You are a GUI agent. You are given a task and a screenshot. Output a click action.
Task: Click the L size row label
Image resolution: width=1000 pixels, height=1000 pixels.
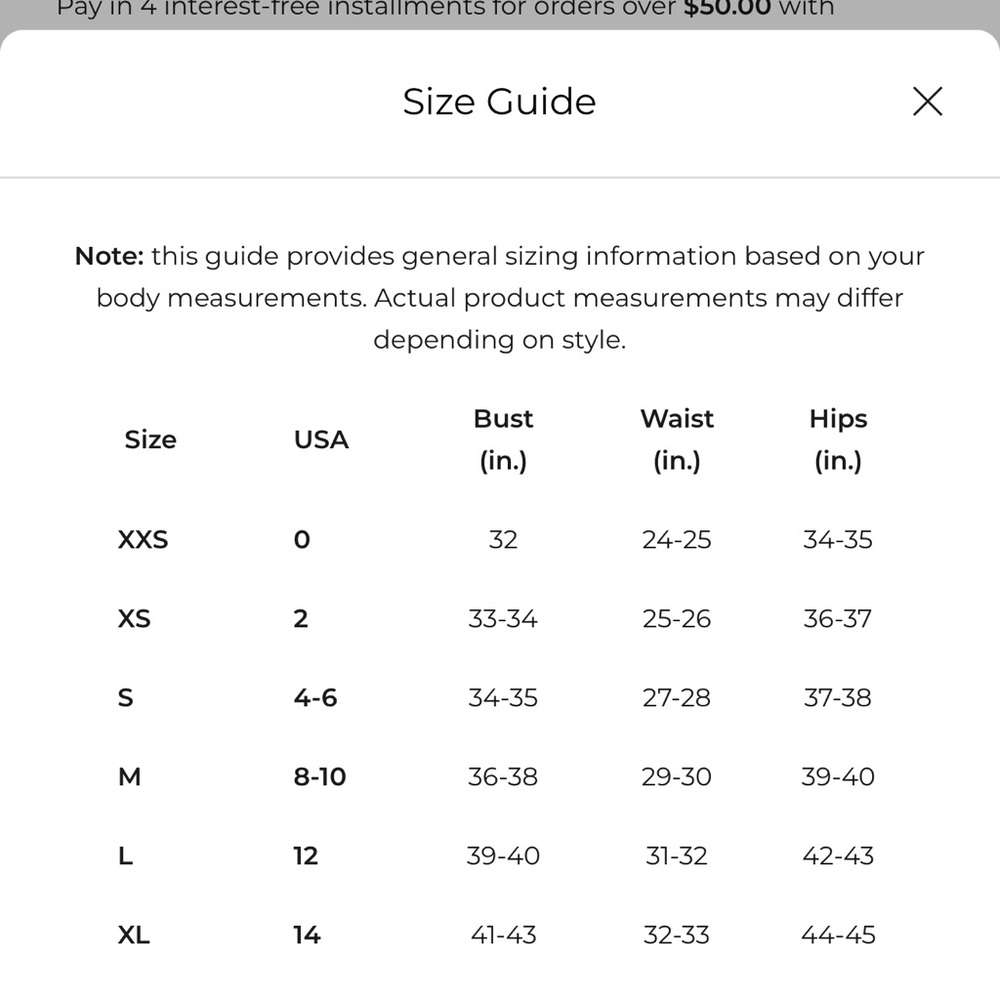[x=126, y=856]
